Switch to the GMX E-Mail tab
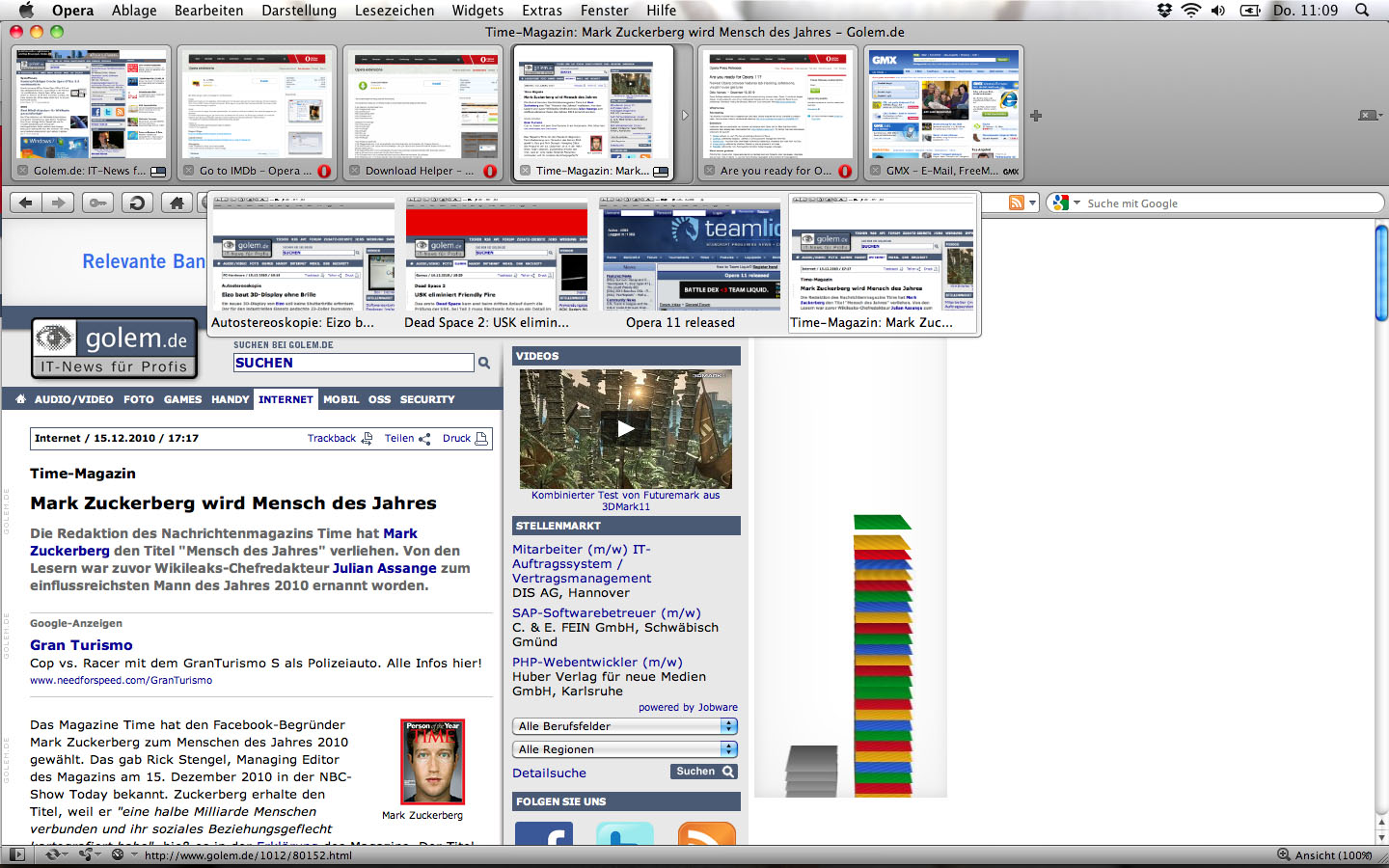This screenshot has height=868, width=1389. [943, 114]
